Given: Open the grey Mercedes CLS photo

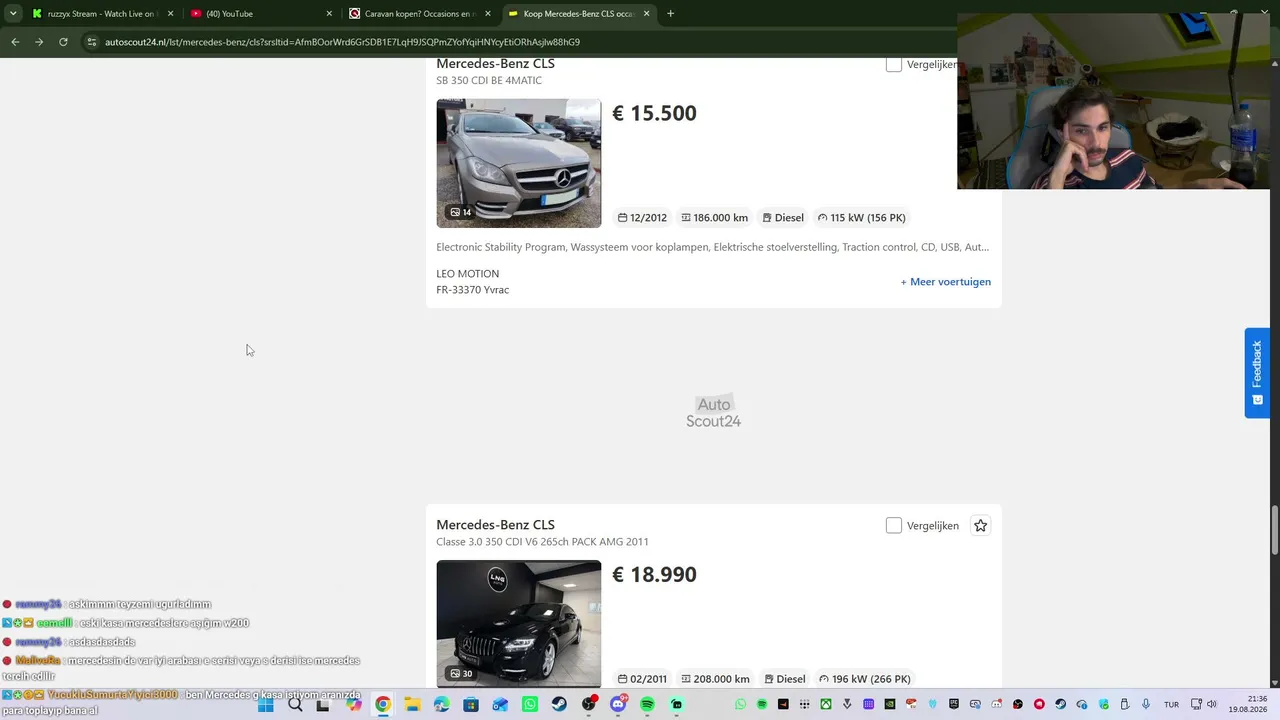Looking at the screenshot, I should pos(518,163).
